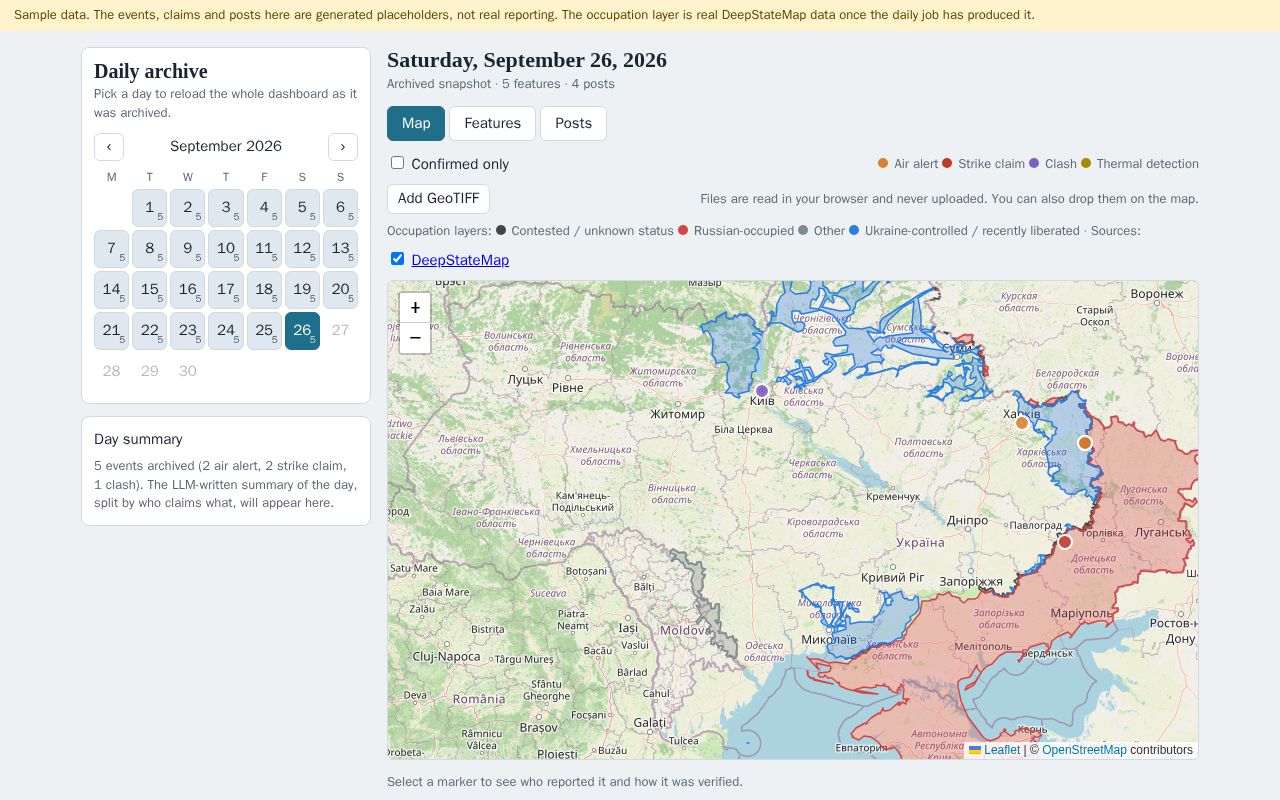Image resolution: width=1280 pixels, height=800 pixels.
Task: Pick September 15 in the archive calendar
Action: pos(149,290)
